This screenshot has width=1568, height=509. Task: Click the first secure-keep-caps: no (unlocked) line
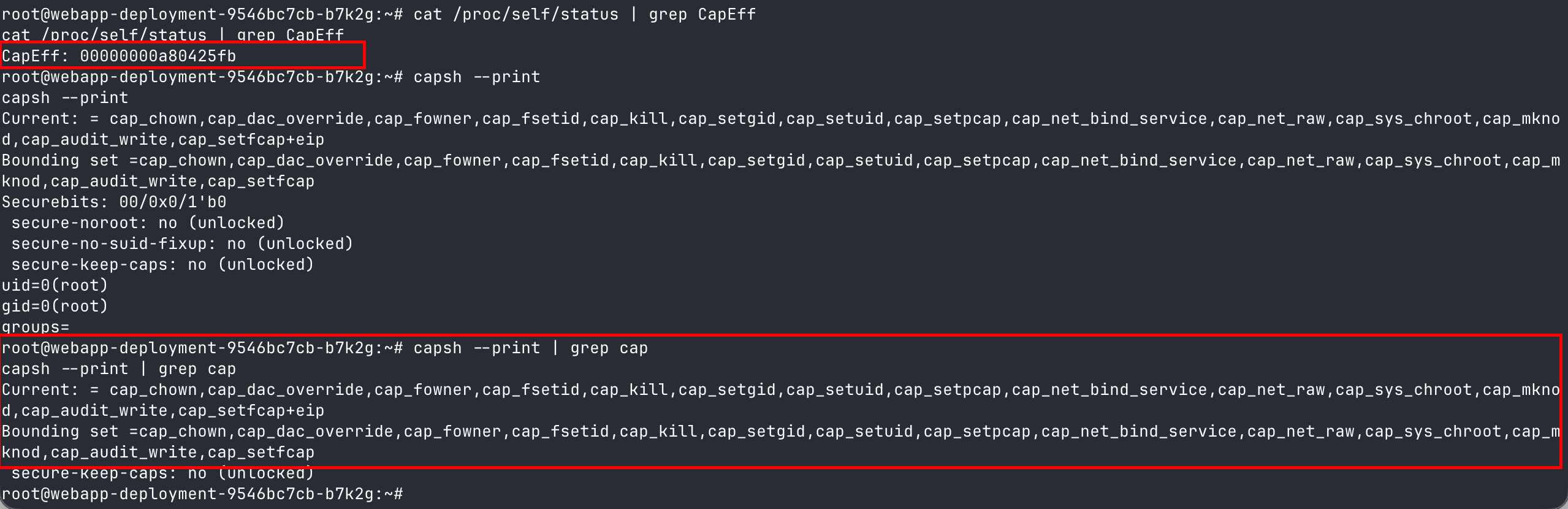(163, 265)
